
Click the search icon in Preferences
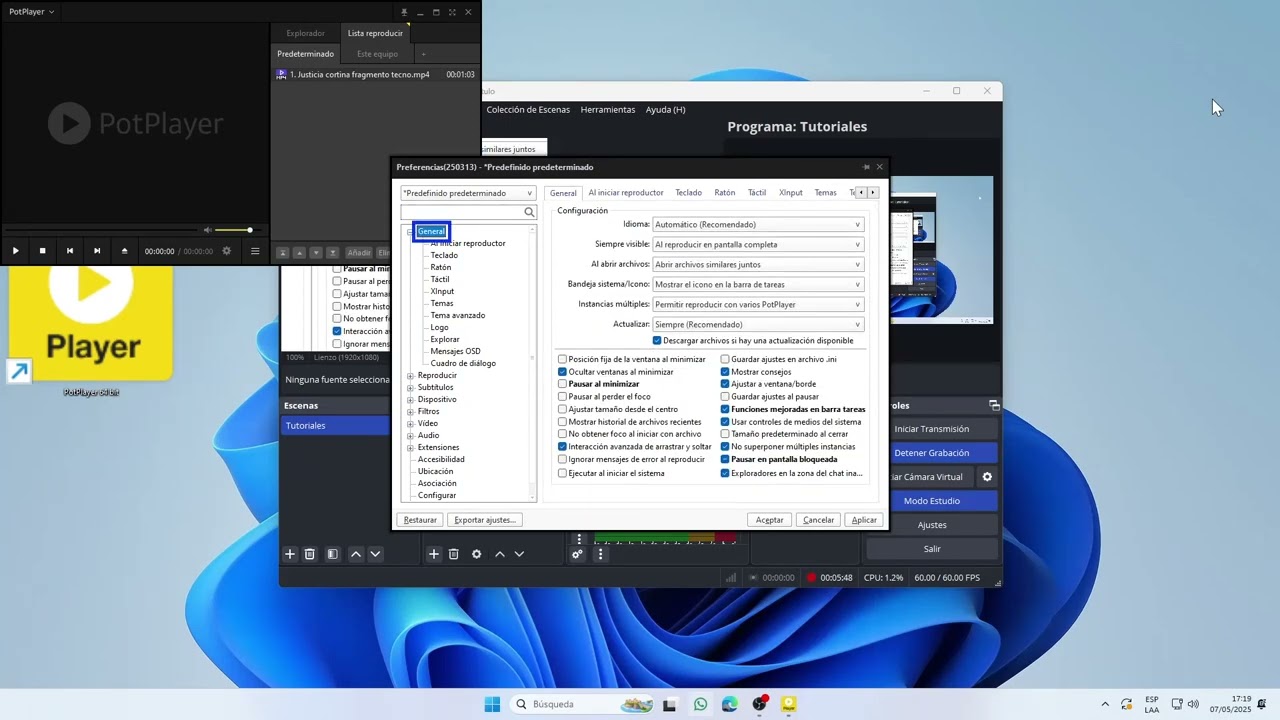[530, 212]
